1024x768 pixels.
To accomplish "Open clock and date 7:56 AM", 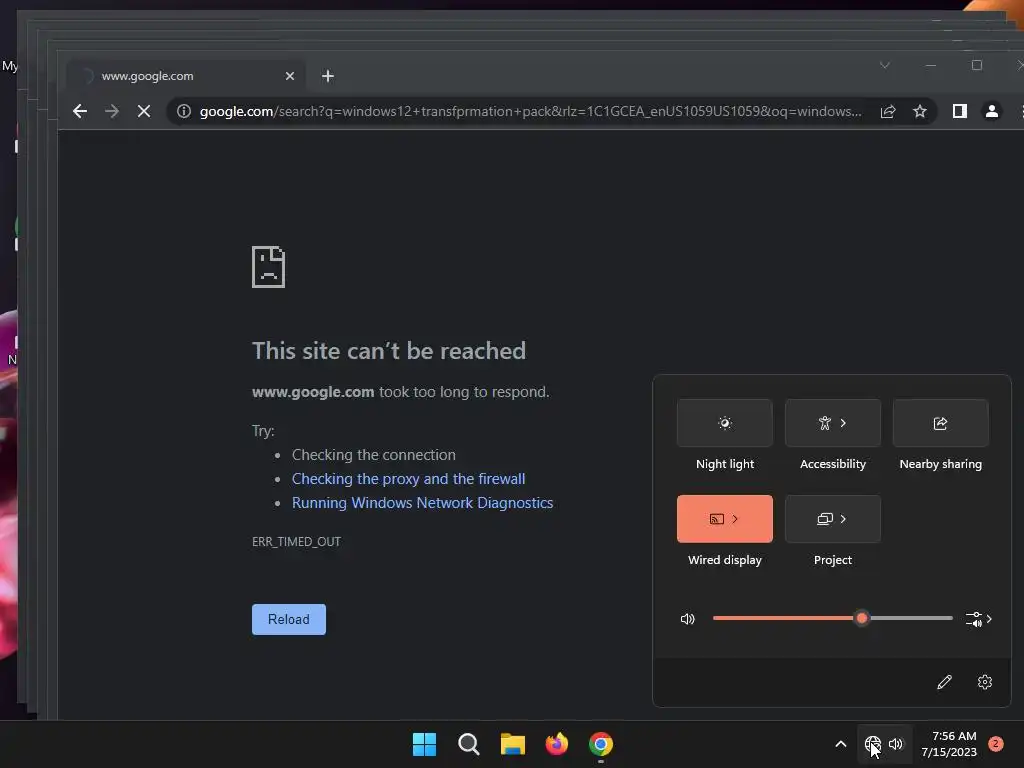I will (x=949, y=744).
